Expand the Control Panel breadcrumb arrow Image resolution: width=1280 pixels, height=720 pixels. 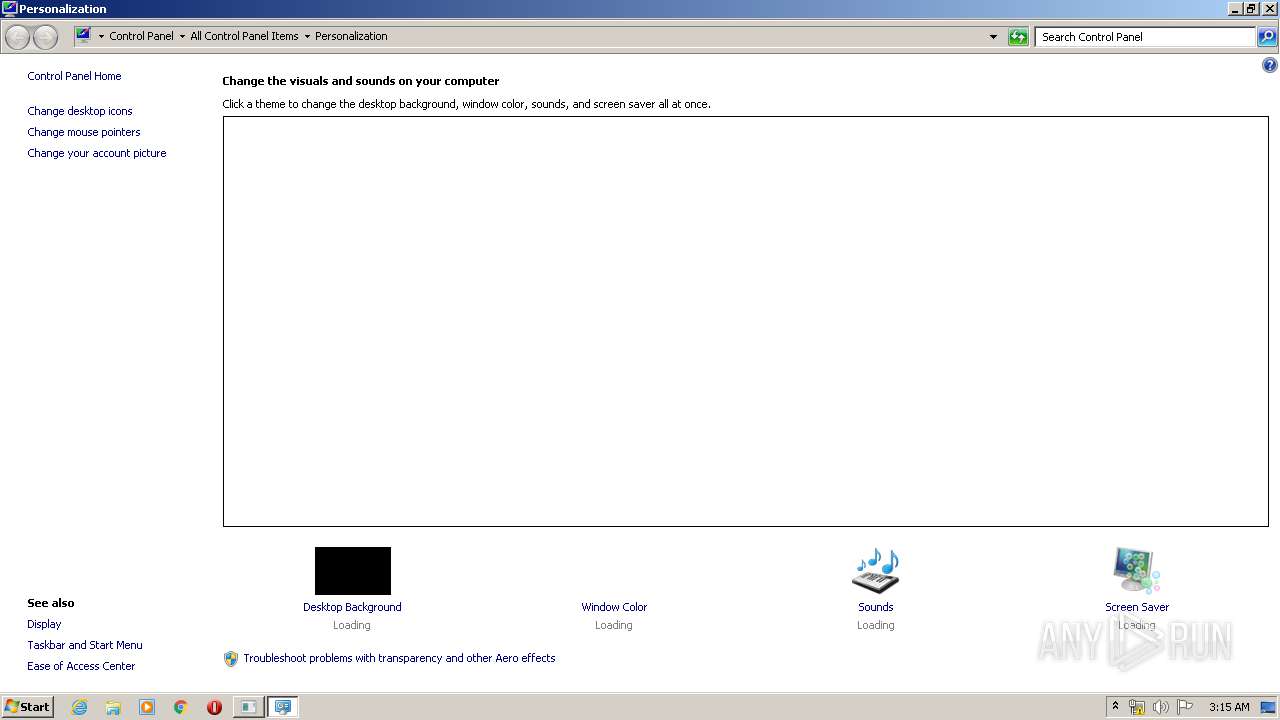pos(182,36)
